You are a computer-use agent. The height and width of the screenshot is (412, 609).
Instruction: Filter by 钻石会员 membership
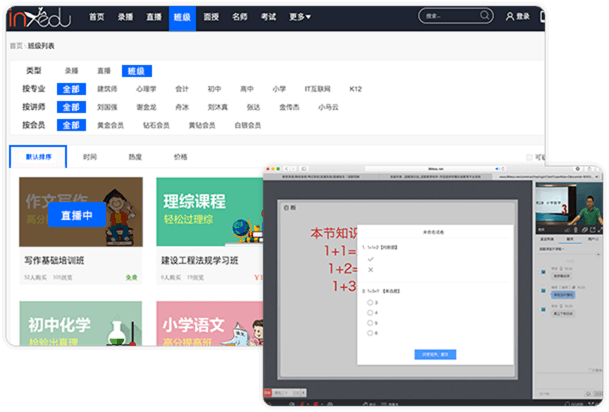(156, 125)
